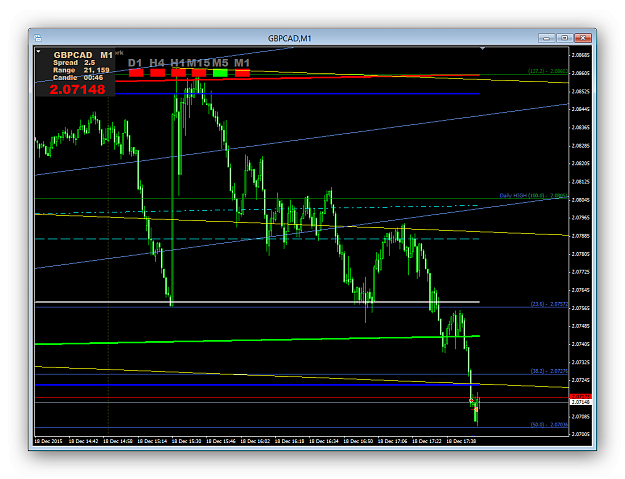The image size is (625, 479).
Task: Restore the GBPCAD,M1 chart window
Action: [564, 38]
